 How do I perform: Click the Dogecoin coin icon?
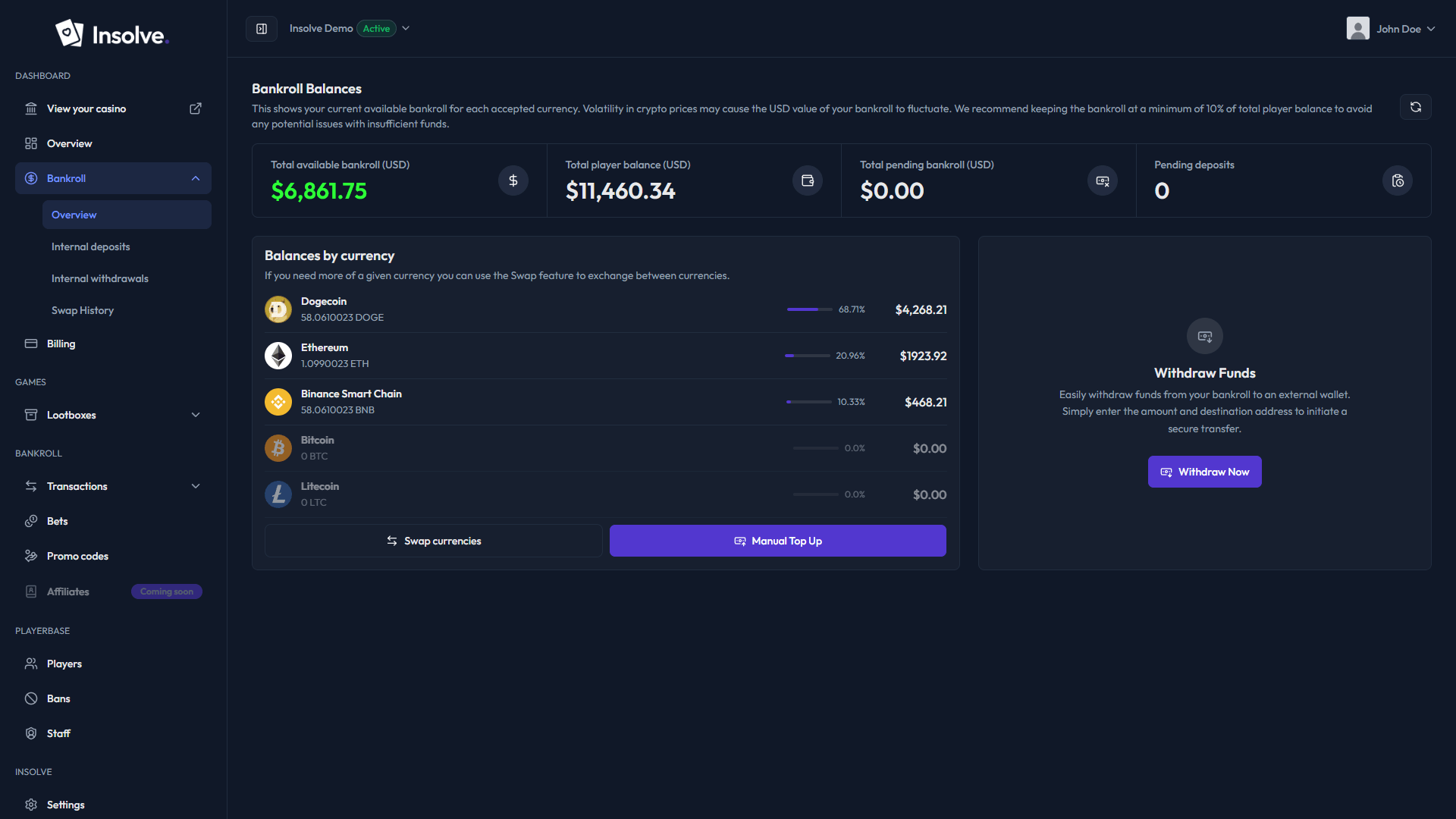278,309
